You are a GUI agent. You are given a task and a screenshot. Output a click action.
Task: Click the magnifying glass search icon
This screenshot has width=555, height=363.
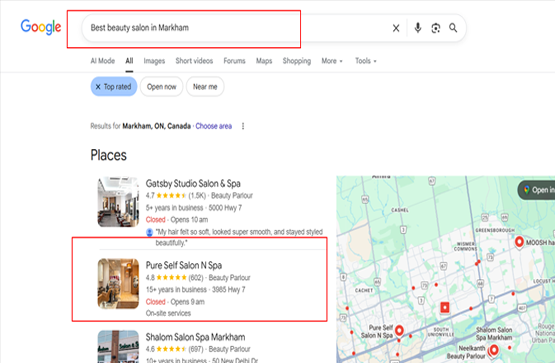[453, 28]
